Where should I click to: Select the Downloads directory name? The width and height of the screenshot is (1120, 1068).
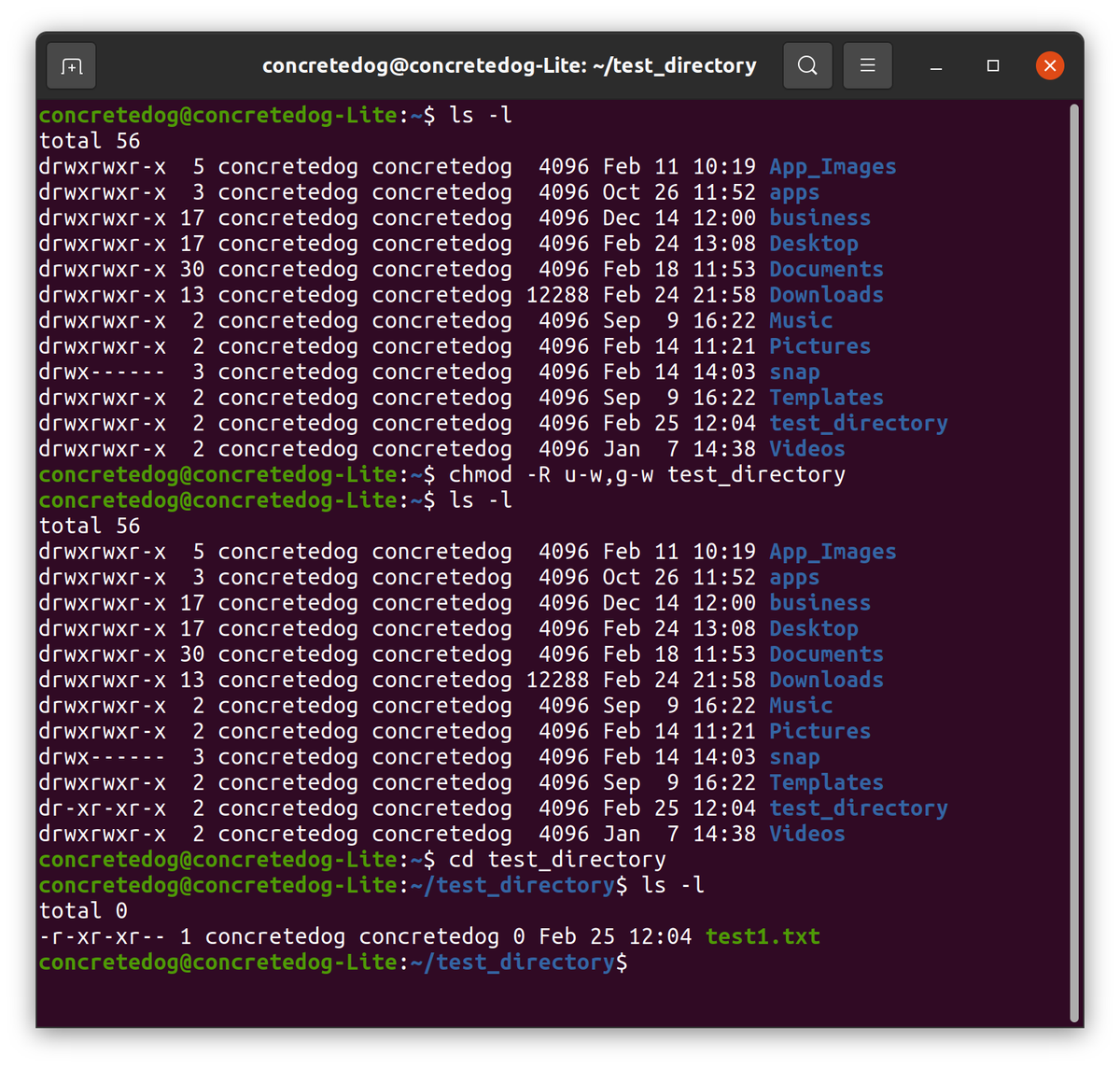pos(825,294)
